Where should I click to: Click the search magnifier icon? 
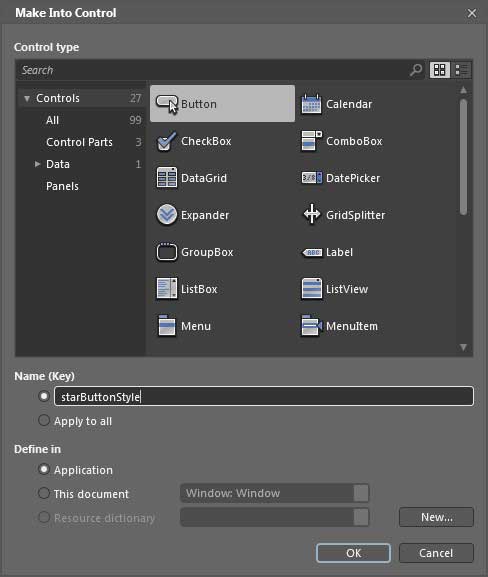416,70
